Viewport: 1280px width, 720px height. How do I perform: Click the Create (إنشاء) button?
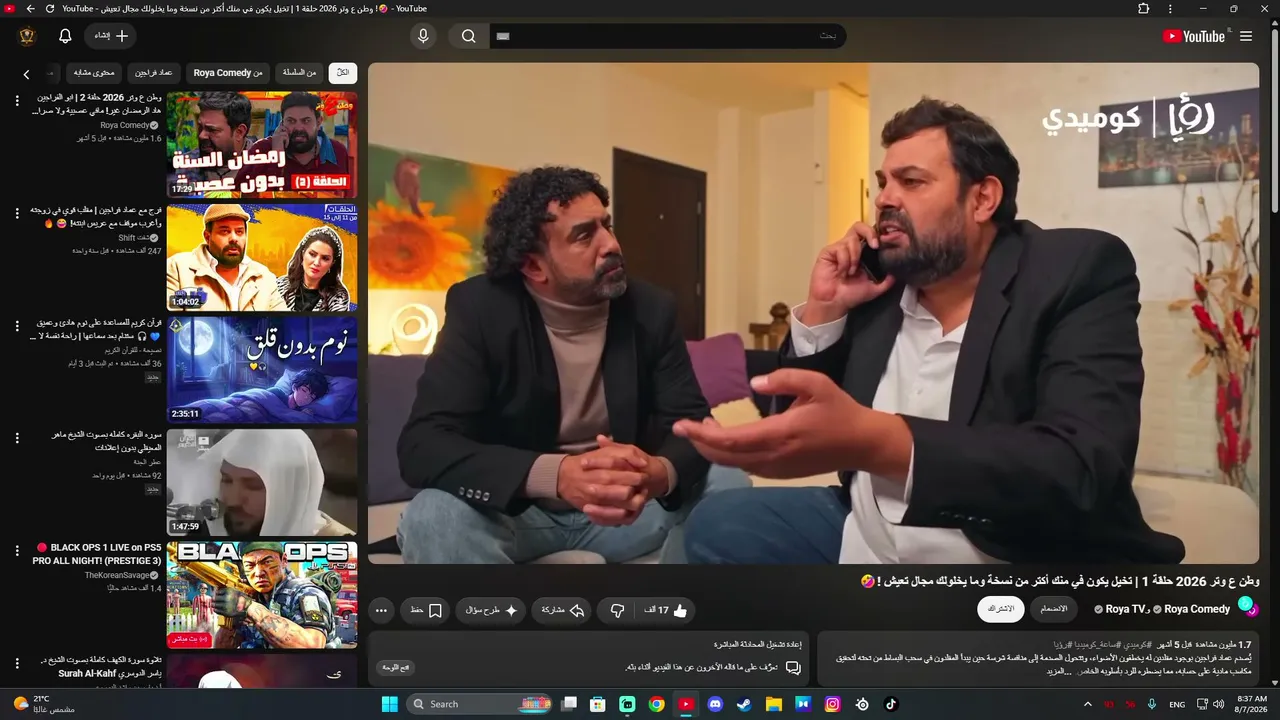point(111,36)
